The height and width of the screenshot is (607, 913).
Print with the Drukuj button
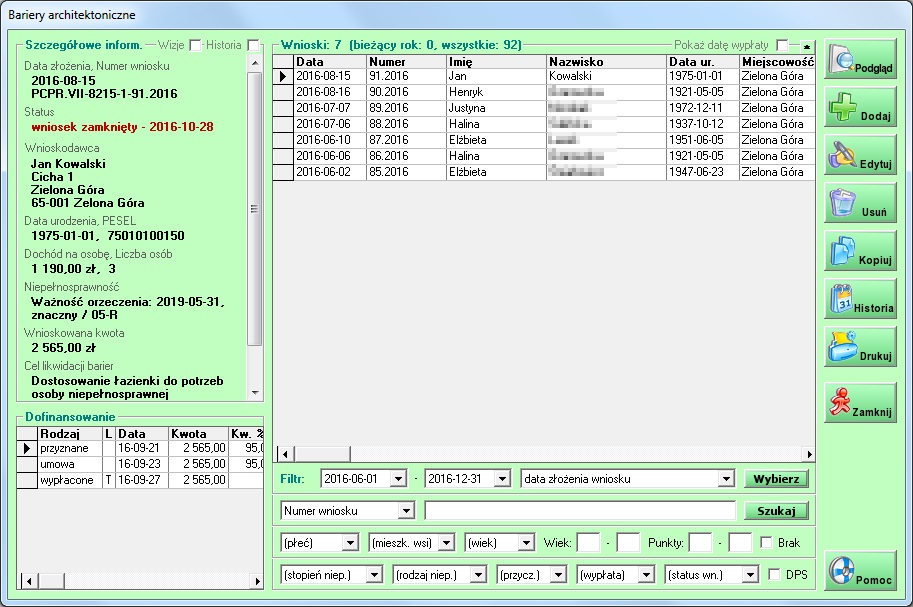[x=860, y=347]
